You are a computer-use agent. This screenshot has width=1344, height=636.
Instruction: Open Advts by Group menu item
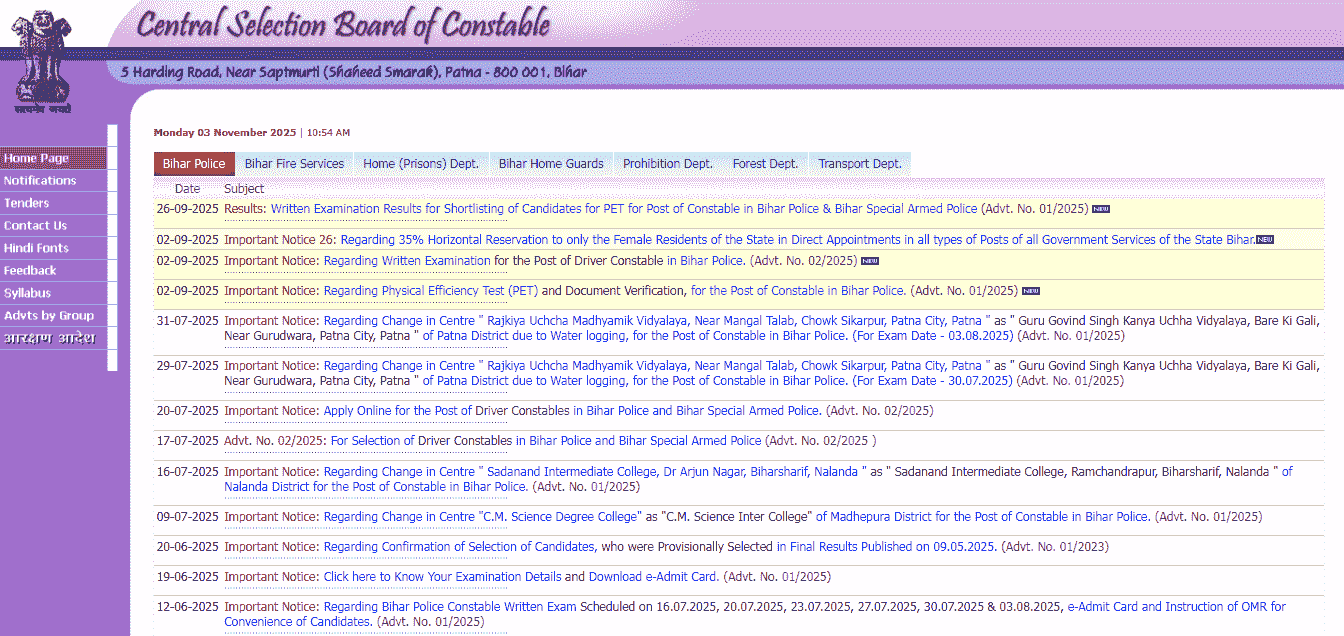(x=48, y=316)
